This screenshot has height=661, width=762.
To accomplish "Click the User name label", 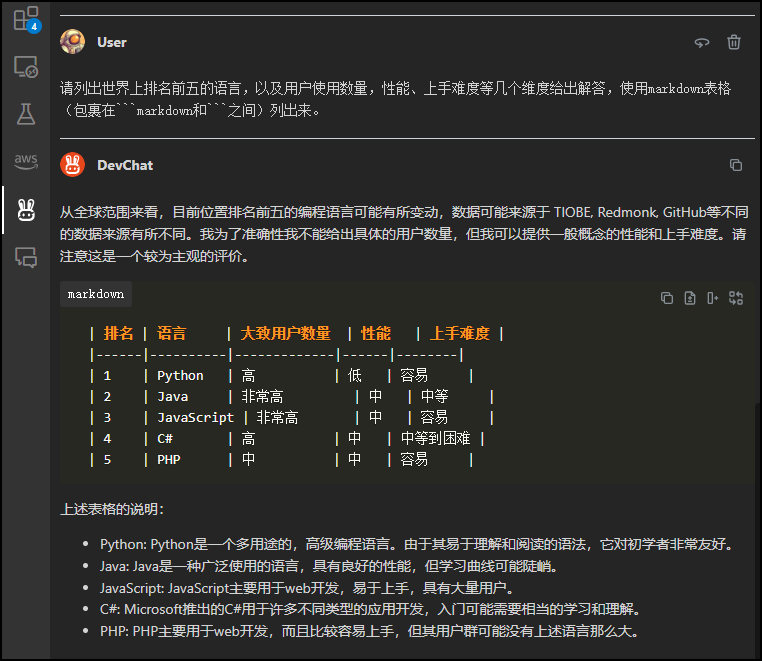I will tap(112, 42).
